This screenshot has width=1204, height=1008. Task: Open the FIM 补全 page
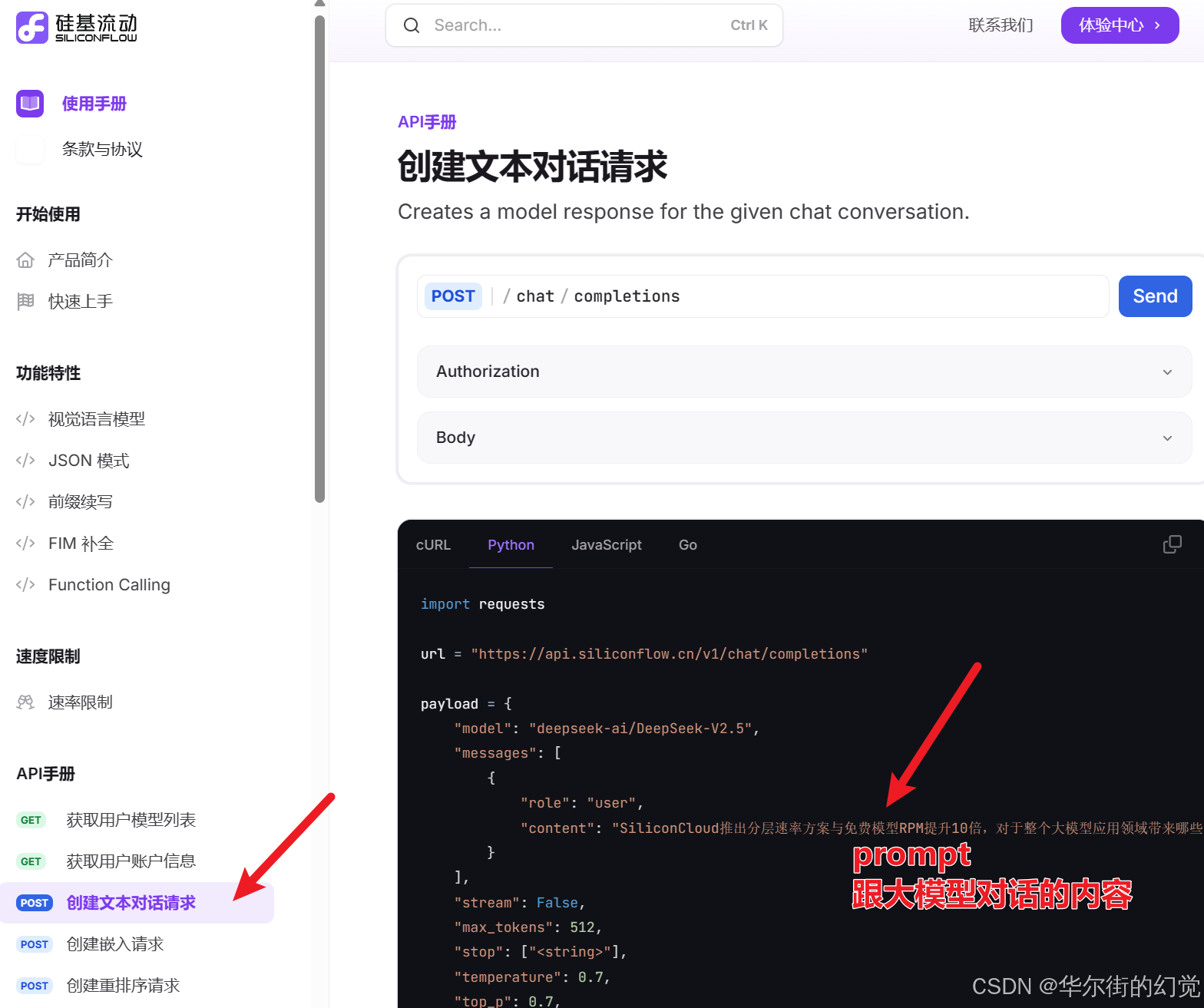pyautogui.click(x=81, y=544)
